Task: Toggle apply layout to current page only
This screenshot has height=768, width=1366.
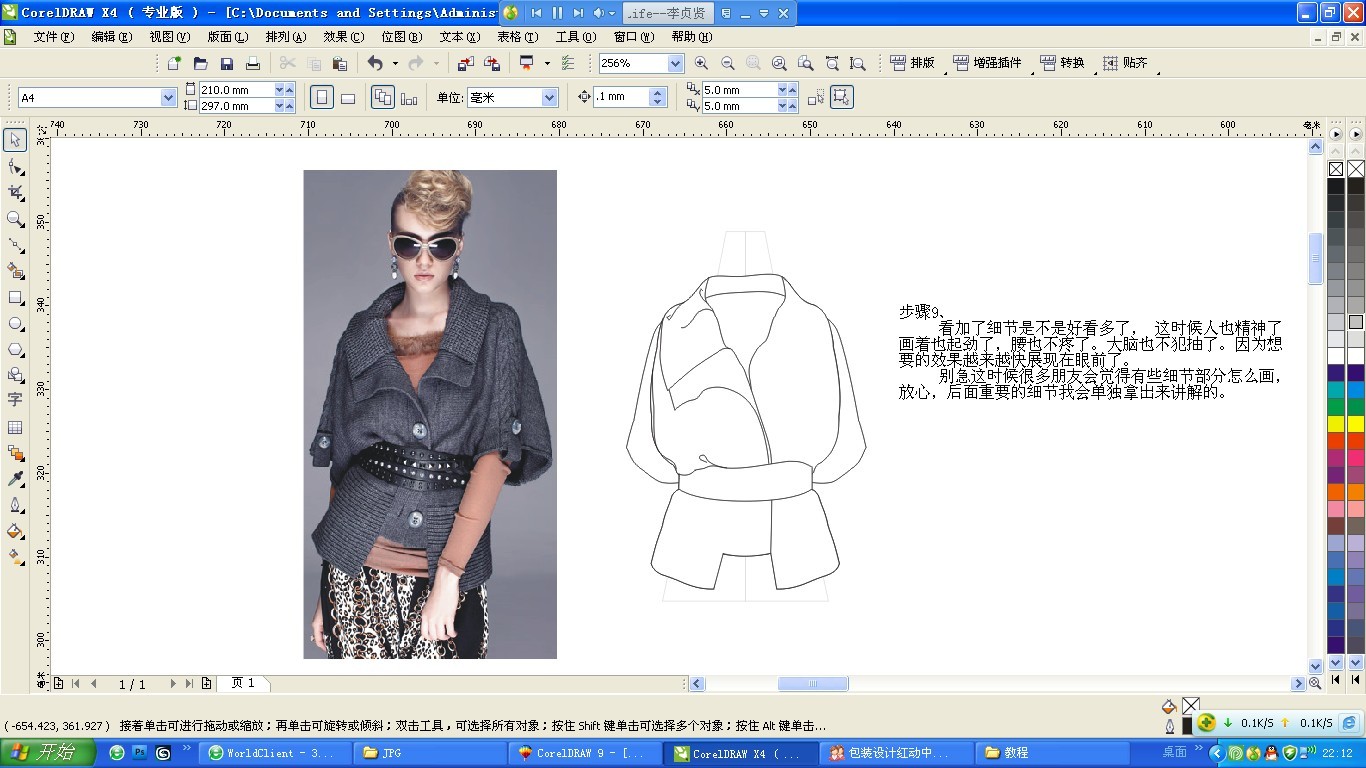Action: click(x=409, y=97)
